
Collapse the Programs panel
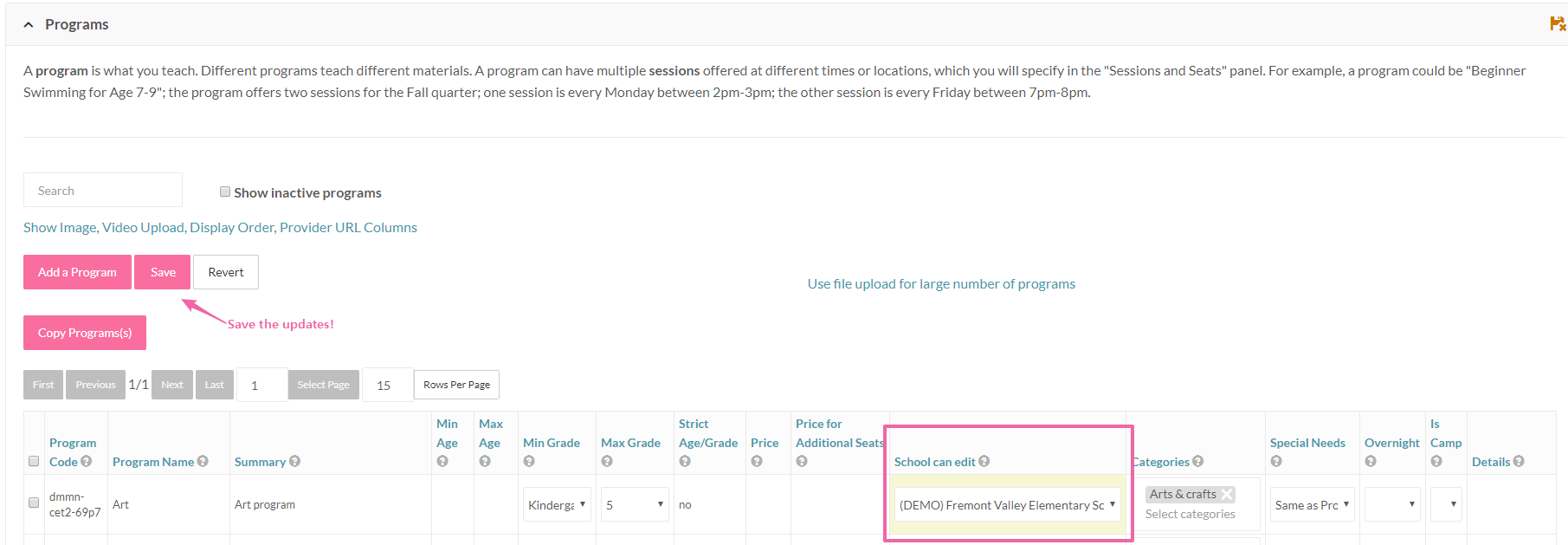(x=29, y=24)
